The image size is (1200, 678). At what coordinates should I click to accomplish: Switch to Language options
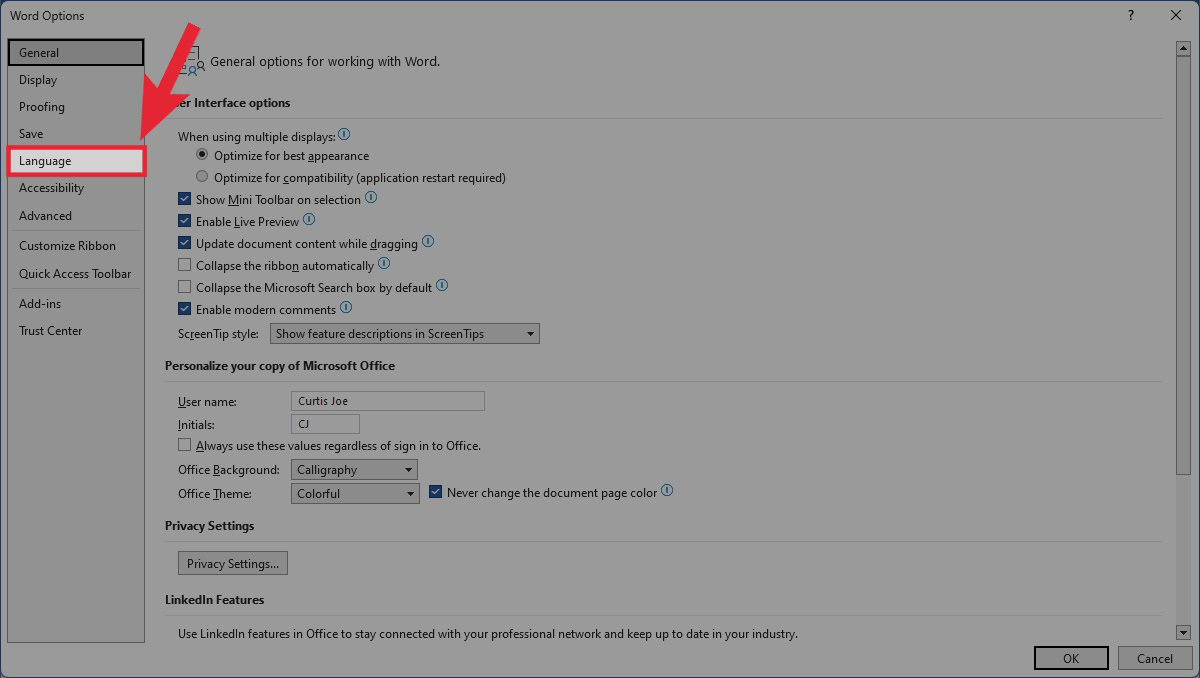pyautogui.click(x=76, y=161)
